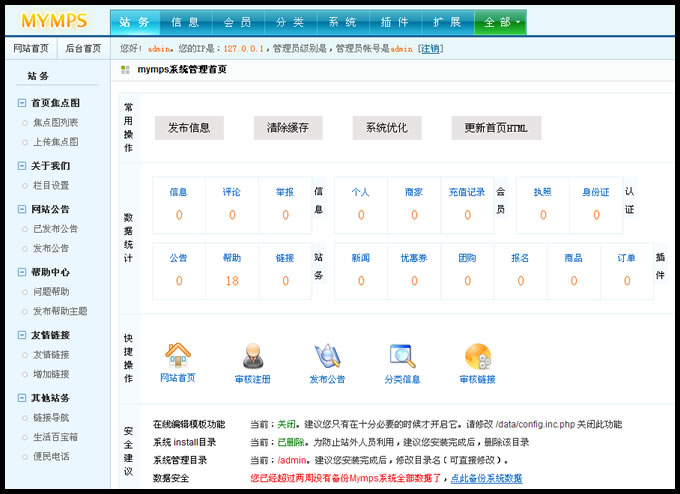This screenshot has width=680, height=494.
Task: Go to 后台首页 in header bar
Action: click(83, 48)
